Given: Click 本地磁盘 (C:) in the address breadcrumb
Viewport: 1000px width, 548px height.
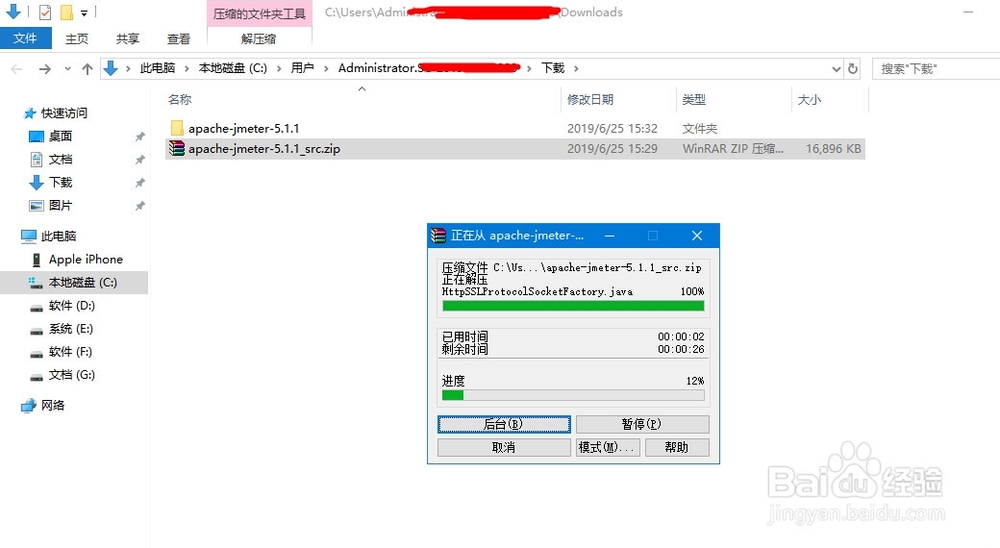Looking at the screenshot, I should tap(233, 68).
